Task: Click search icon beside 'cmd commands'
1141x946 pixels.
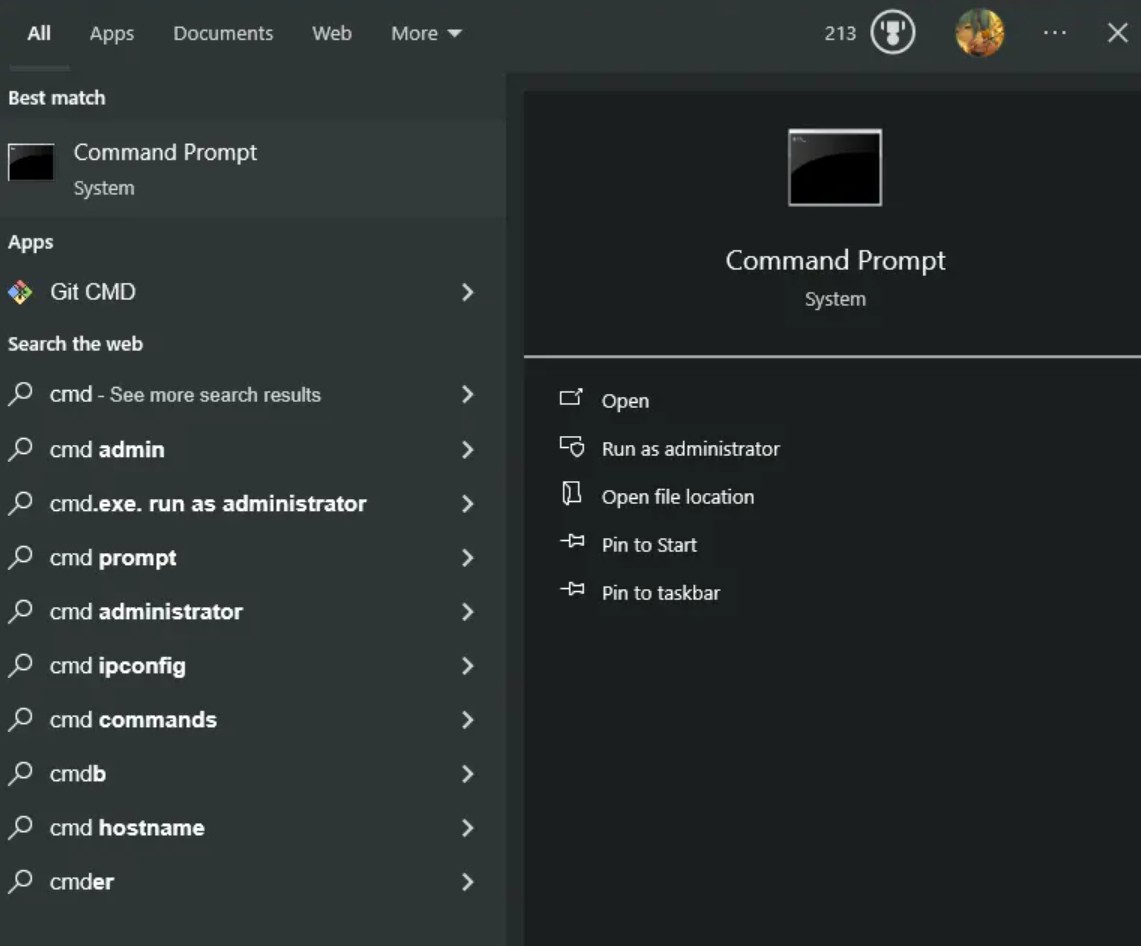Action: (20, 719)
